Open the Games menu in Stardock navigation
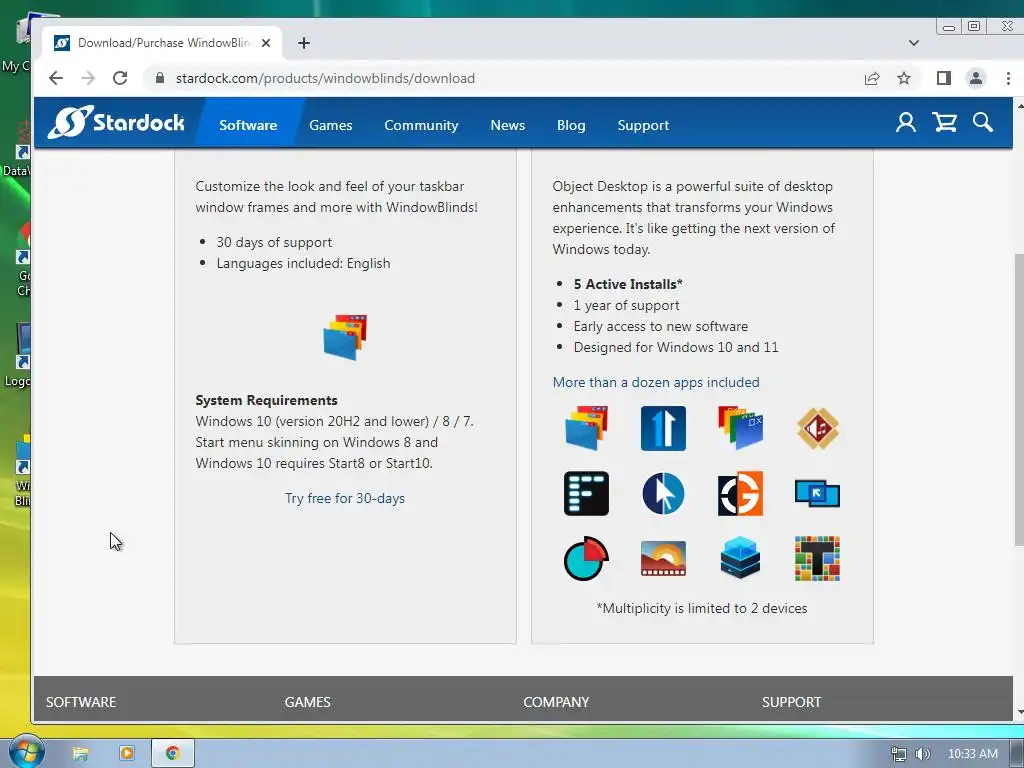Image resolution: width=1024 pixels, height=768 pixels. tap(330, 125)
